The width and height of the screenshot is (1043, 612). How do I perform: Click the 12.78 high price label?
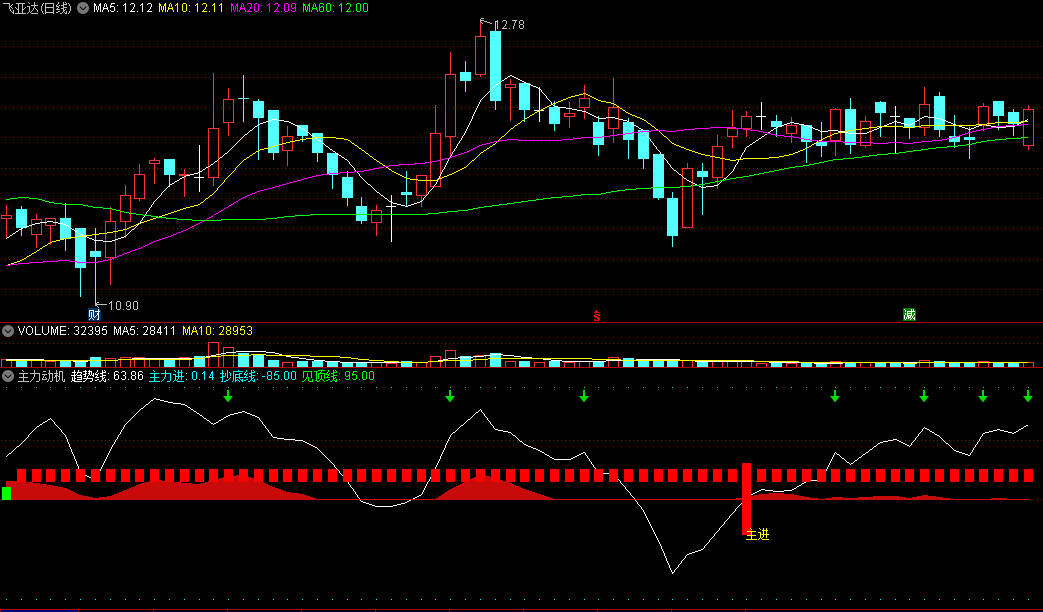tap(510, 25)
